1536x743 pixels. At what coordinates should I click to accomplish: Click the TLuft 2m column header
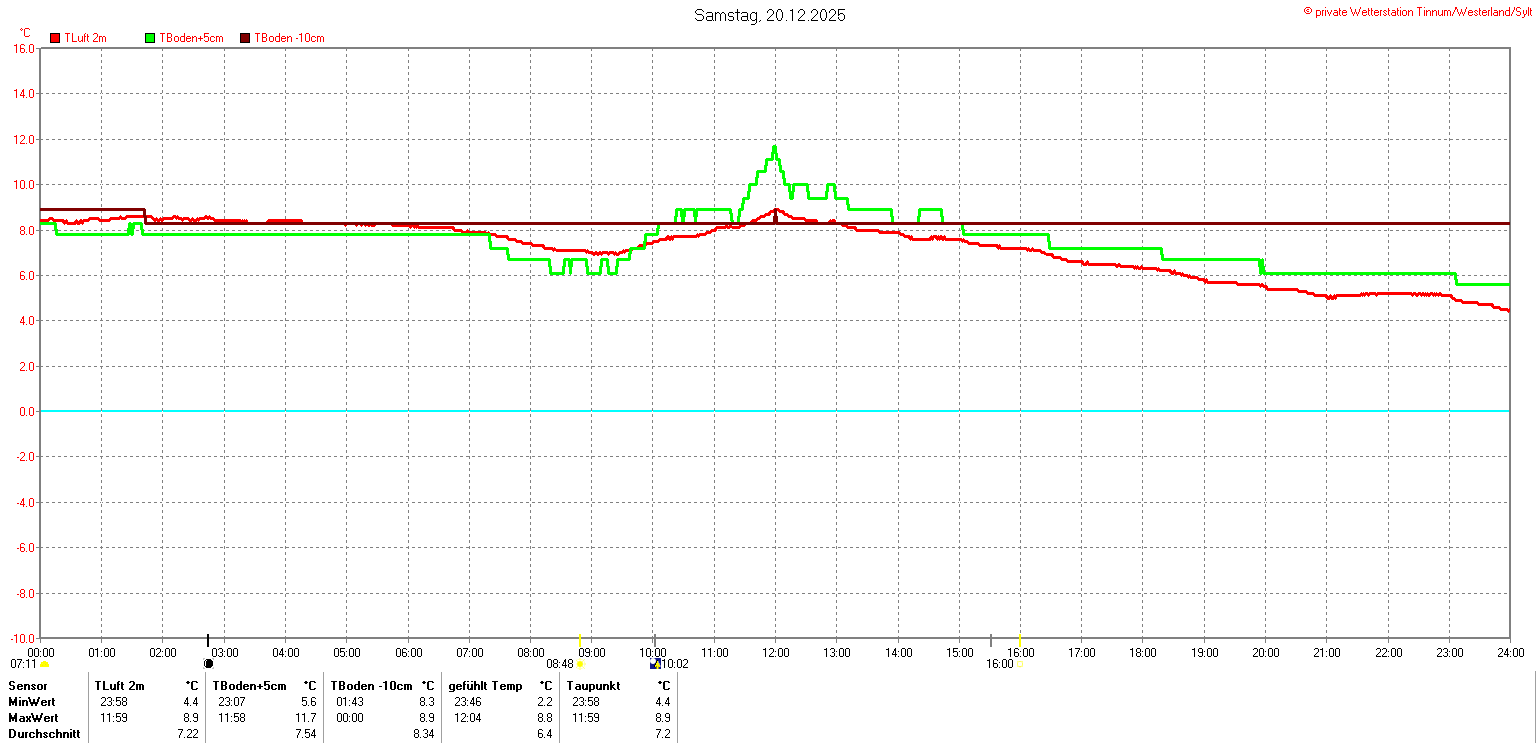point(120,686)
